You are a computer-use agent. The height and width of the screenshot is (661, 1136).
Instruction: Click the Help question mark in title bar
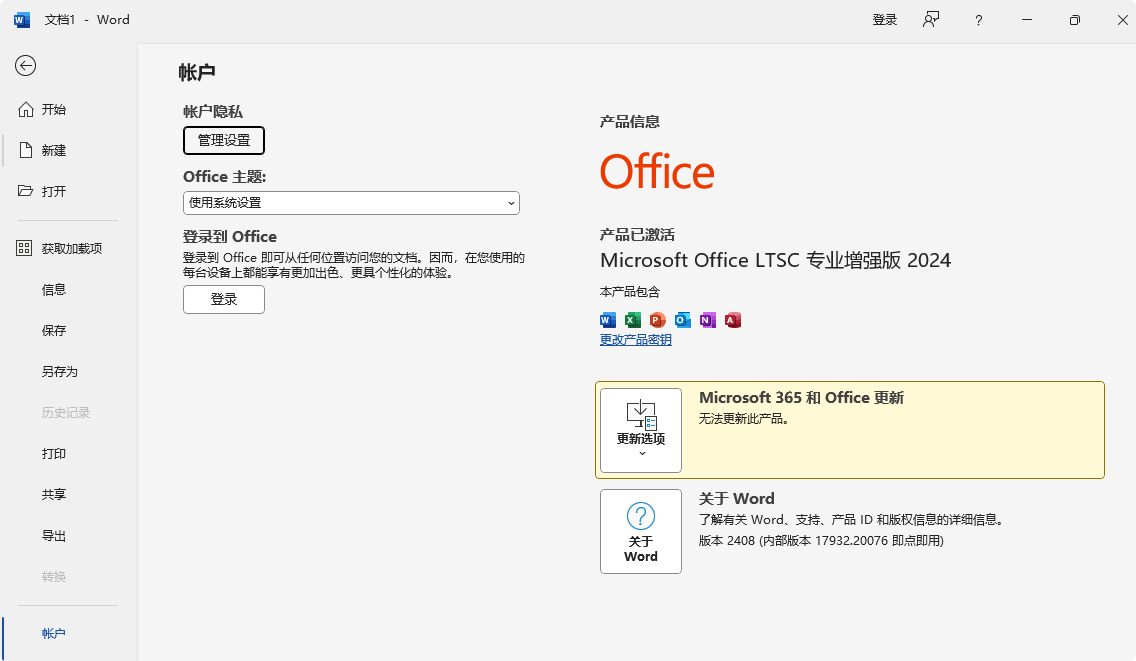coord(978,20)
